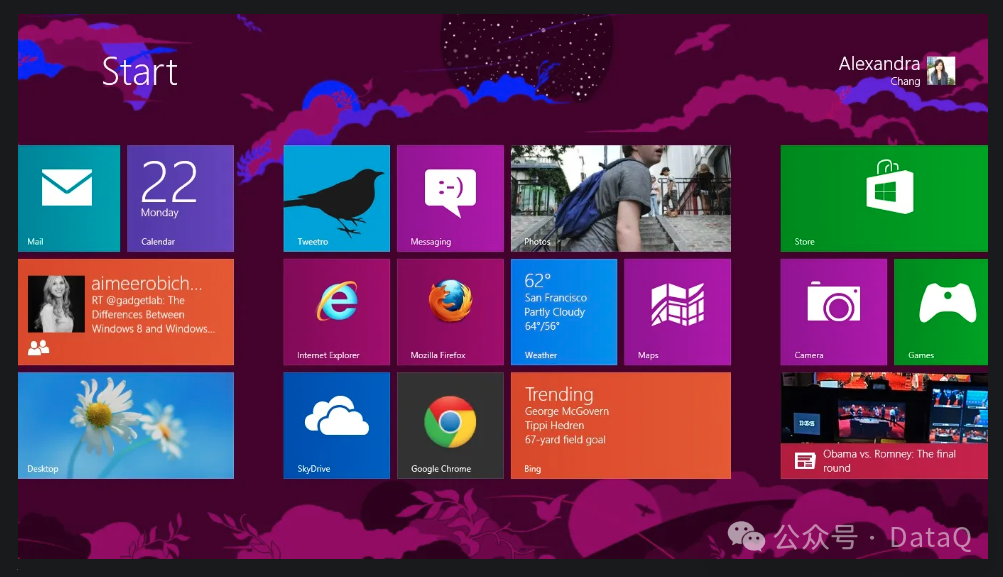Click 'George McGovern' trending topic
The image size is (1003, 577).
[567, 411]
